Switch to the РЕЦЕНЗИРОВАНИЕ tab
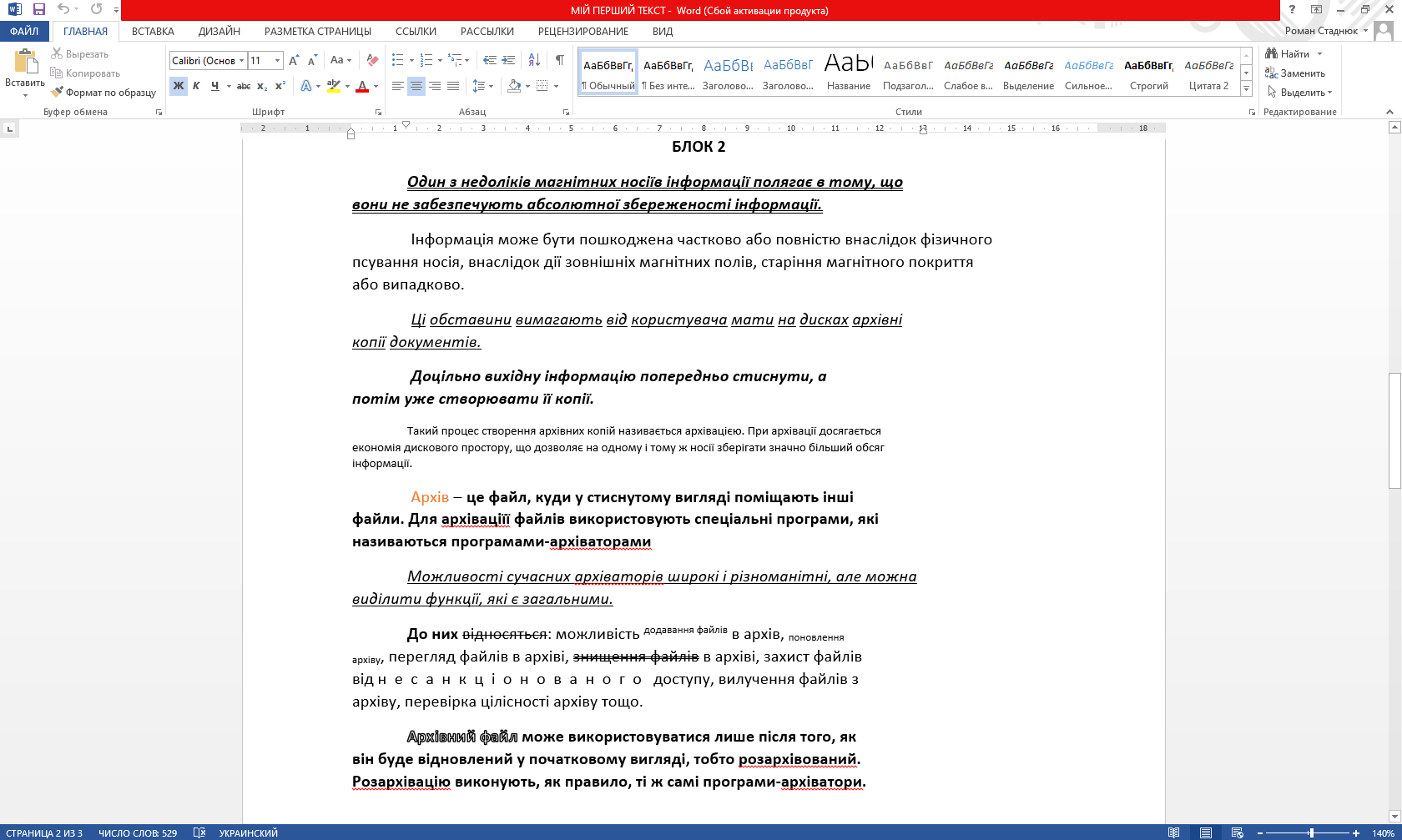The height and width of the screenshot is (840, 1402). [x=583, y=31]
